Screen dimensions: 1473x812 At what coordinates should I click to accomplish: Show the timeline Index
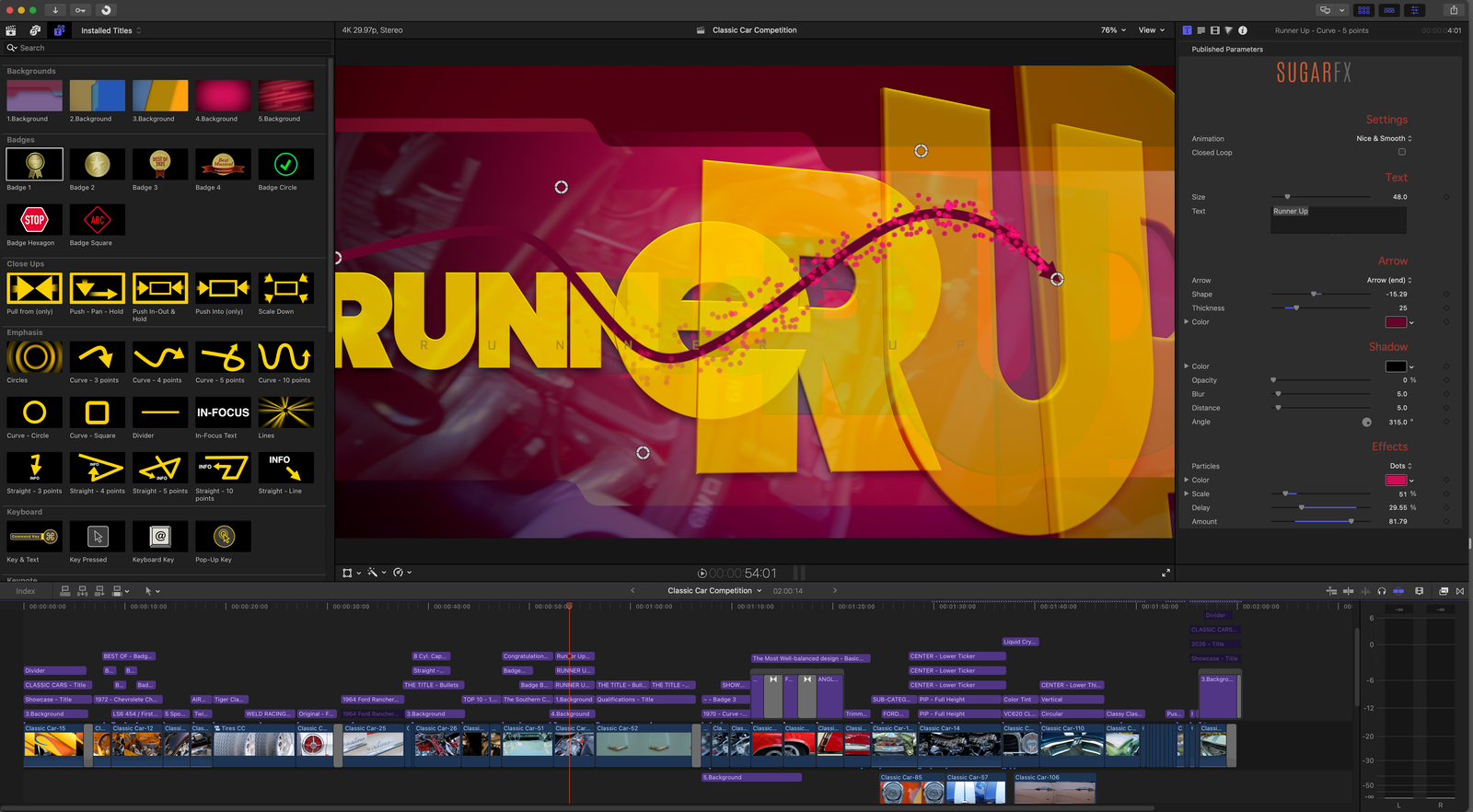[26, 591]
